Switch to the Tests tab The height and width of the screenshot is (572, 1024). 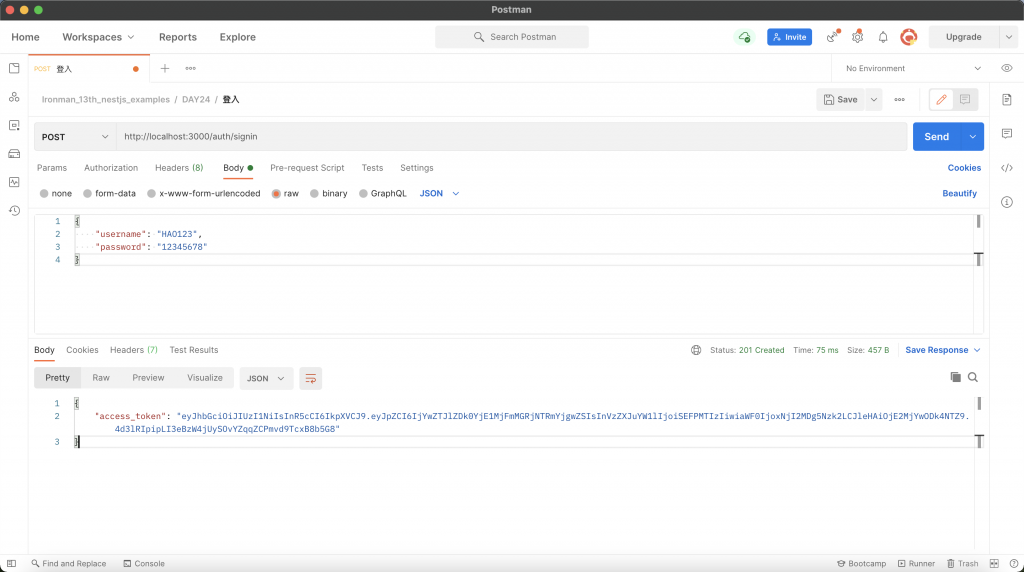[372, 168]
